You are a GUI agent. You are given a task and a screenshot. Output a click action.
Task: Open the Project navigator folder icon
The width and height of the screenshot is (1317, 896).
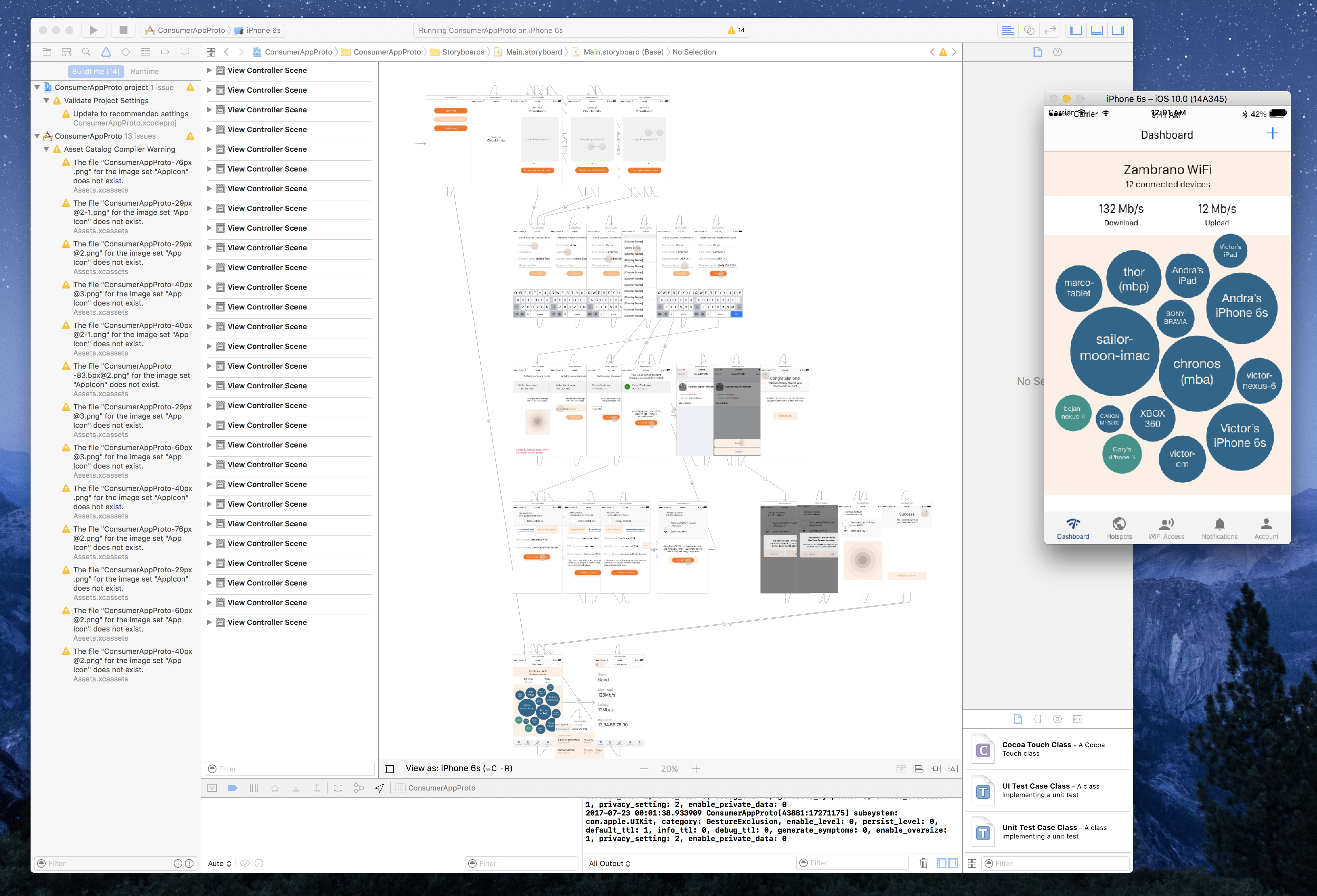tap(47, 52)
